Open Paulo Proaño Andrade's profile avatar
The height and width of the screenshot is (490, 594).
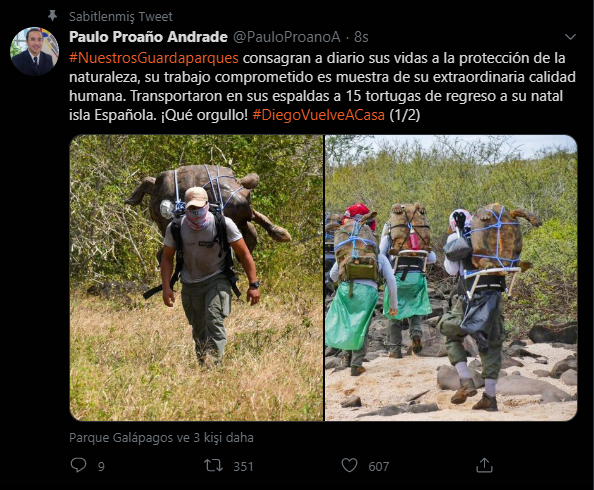pos(34,51)
